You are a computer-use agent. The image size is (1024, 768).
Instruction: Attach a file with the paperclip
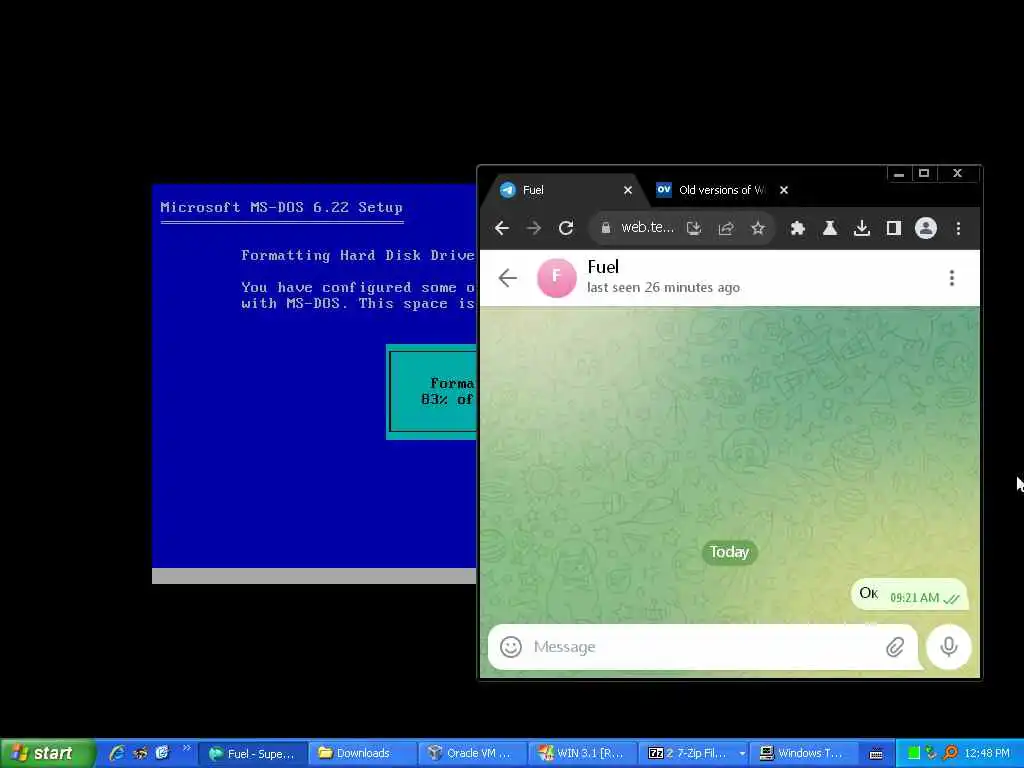(x=895, y=647)
